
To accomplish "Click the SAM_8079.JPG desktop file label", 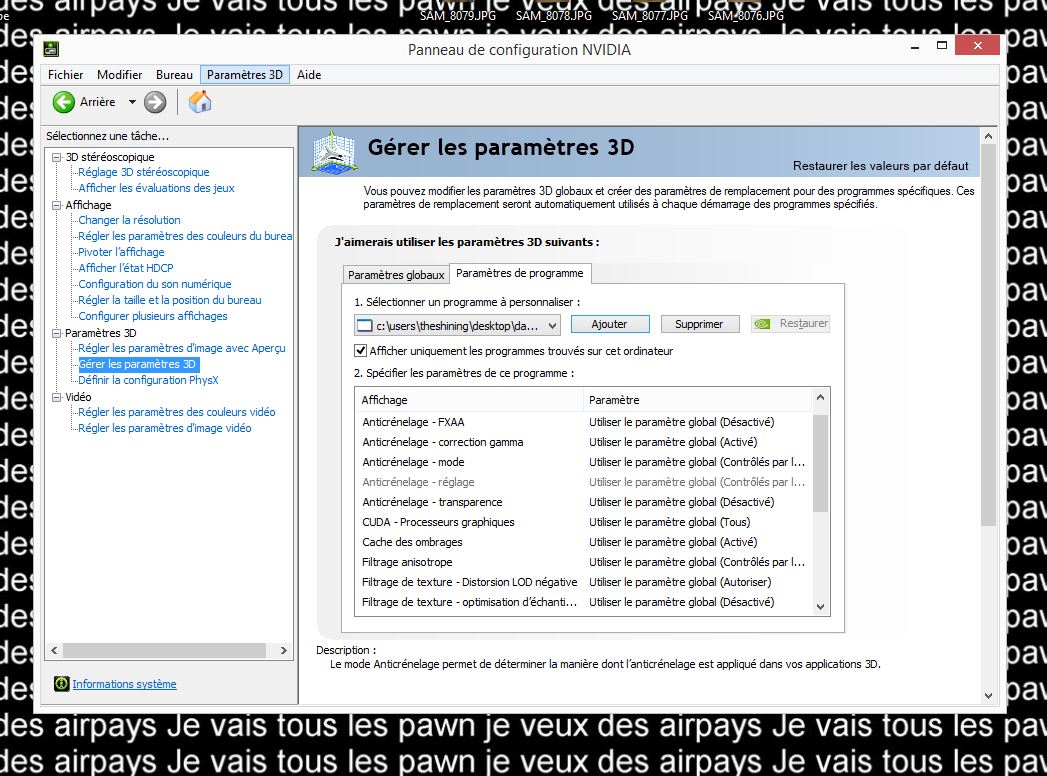I will [x=457, y=15].
